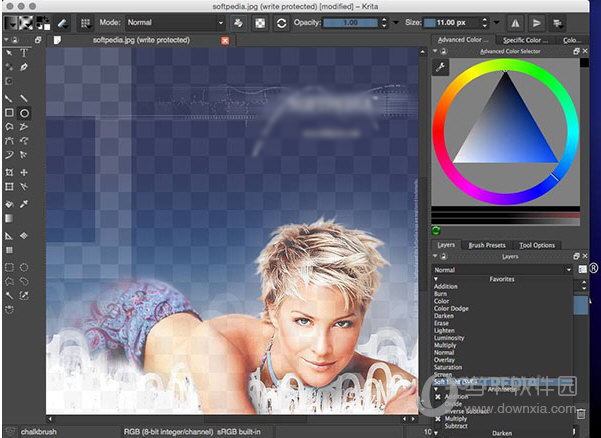Open the pattern preset chooser

[26, 23]
